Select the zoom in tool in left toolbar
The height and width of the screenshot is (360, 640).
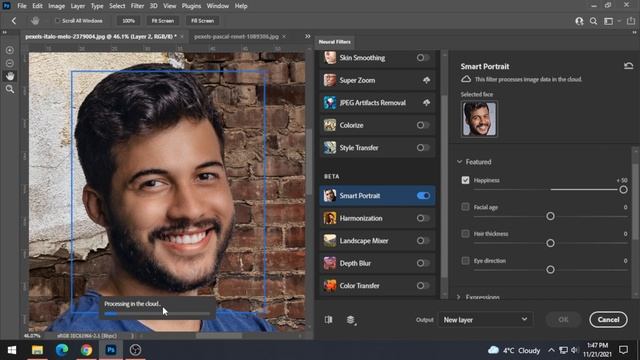pos(10,50)
